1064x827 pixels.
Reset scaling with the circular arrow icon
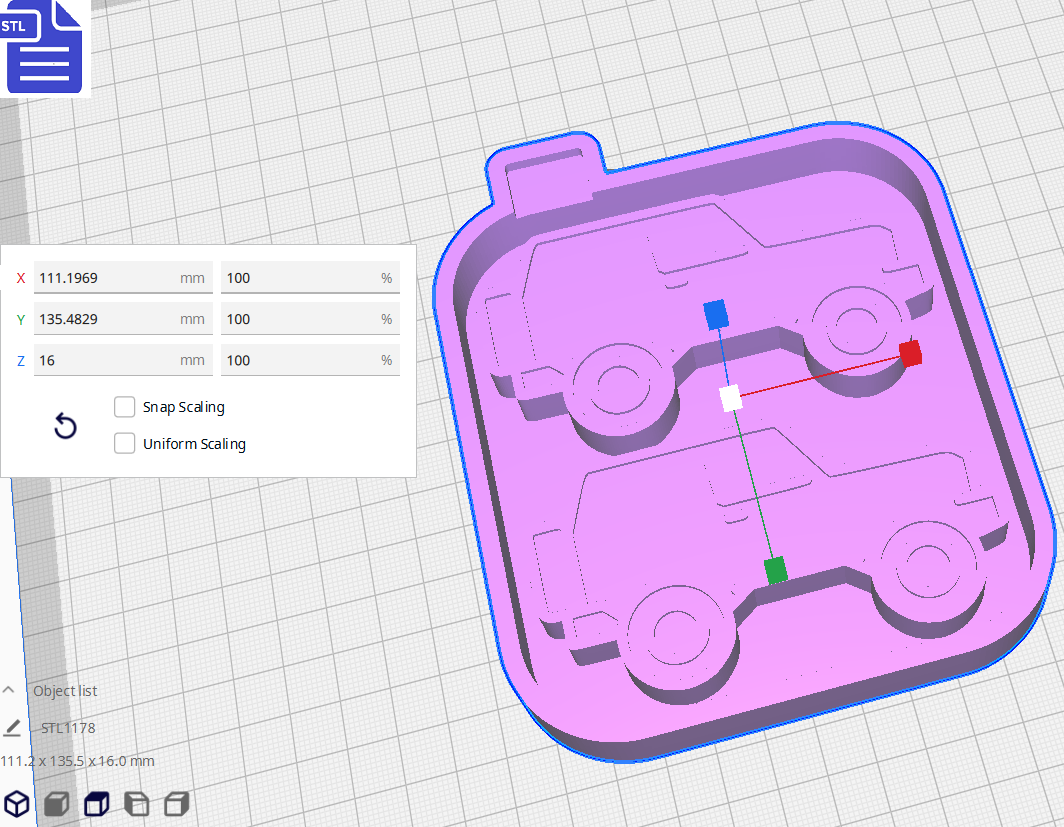(65, 427)
